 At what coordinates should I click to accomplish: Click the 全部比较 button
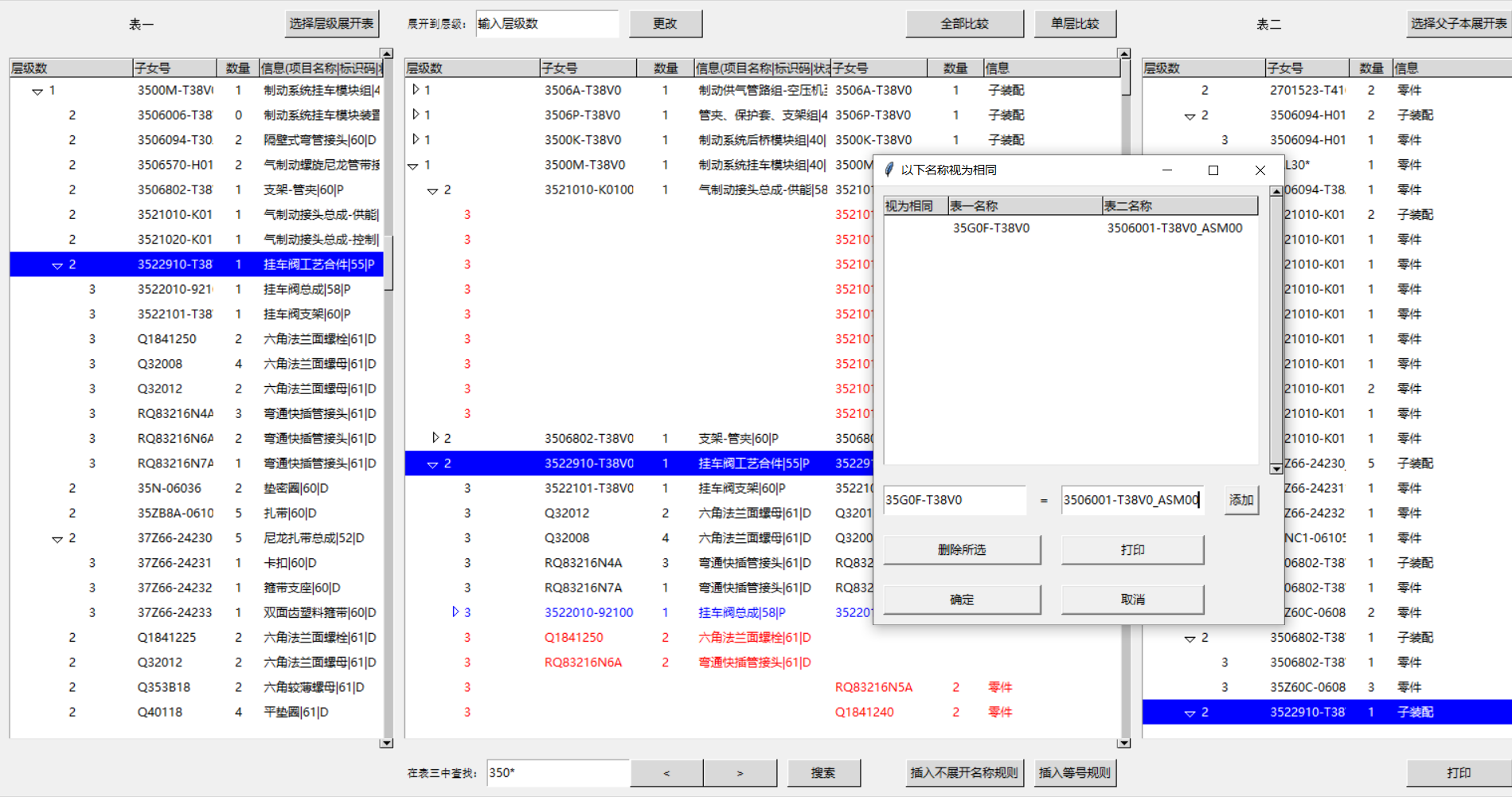[x=964, y=23]
